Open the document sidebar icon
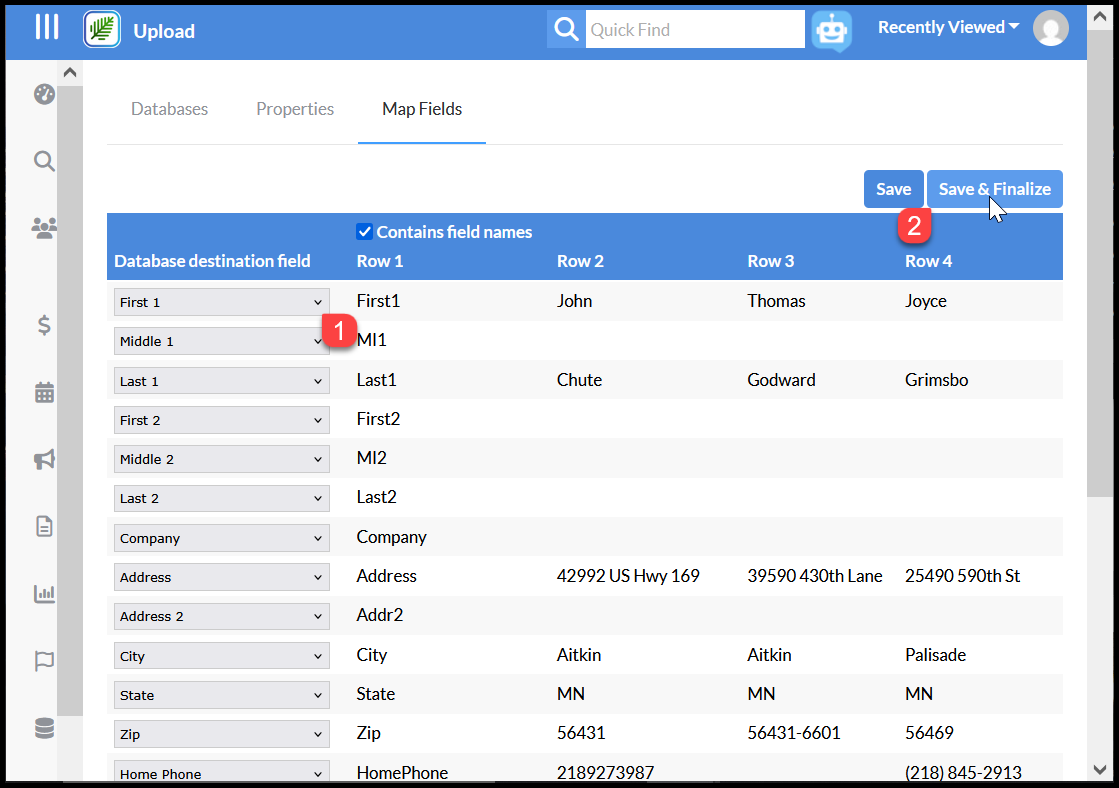Screen dimensions: 1119x788 coord(44,526)
